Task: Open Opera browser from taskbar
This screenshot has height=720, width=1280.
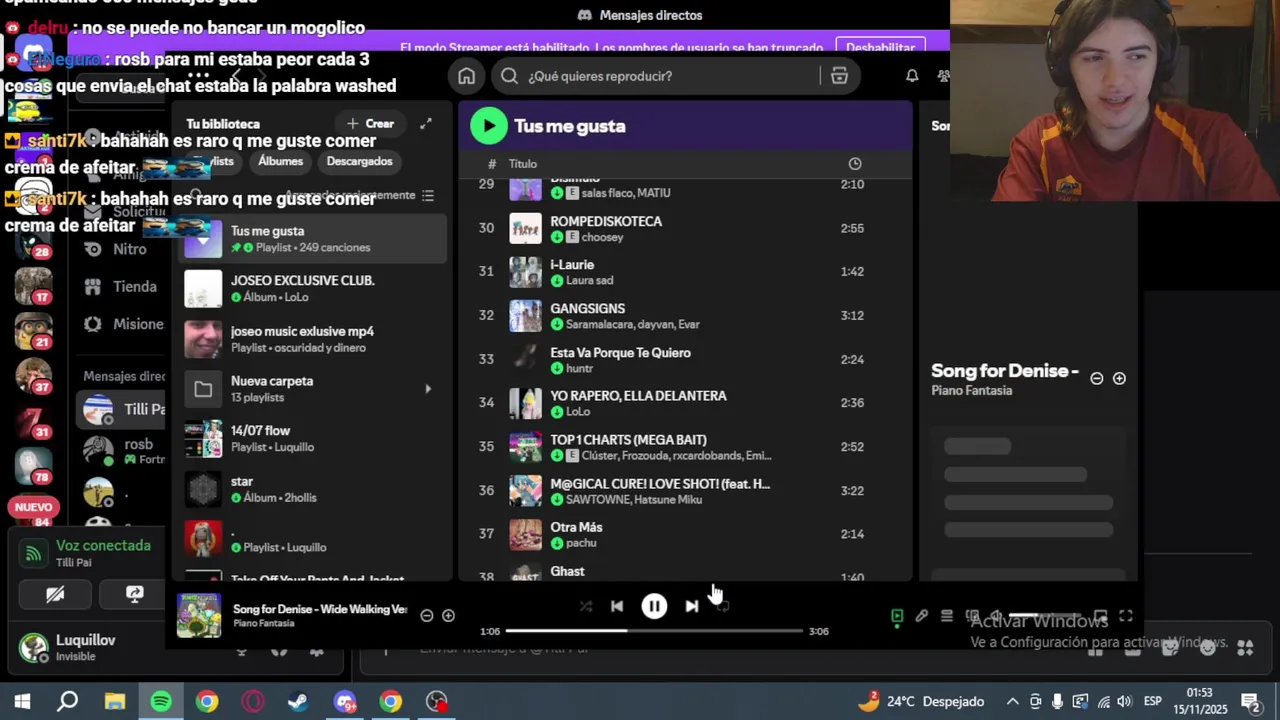Action: click(253, 702)
